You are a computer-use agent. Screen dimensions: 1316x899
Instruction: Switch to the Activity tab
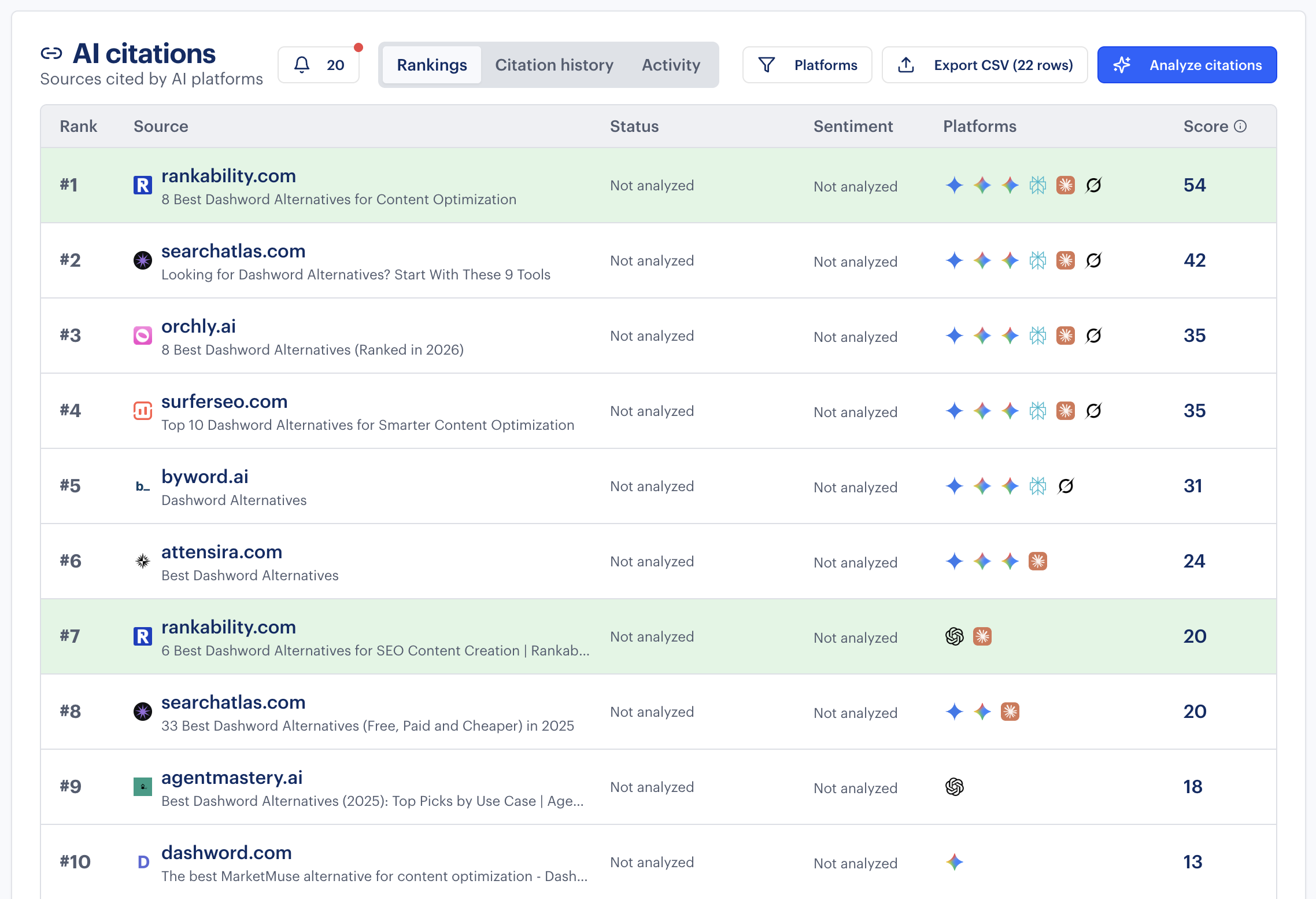tap(671, 65)
